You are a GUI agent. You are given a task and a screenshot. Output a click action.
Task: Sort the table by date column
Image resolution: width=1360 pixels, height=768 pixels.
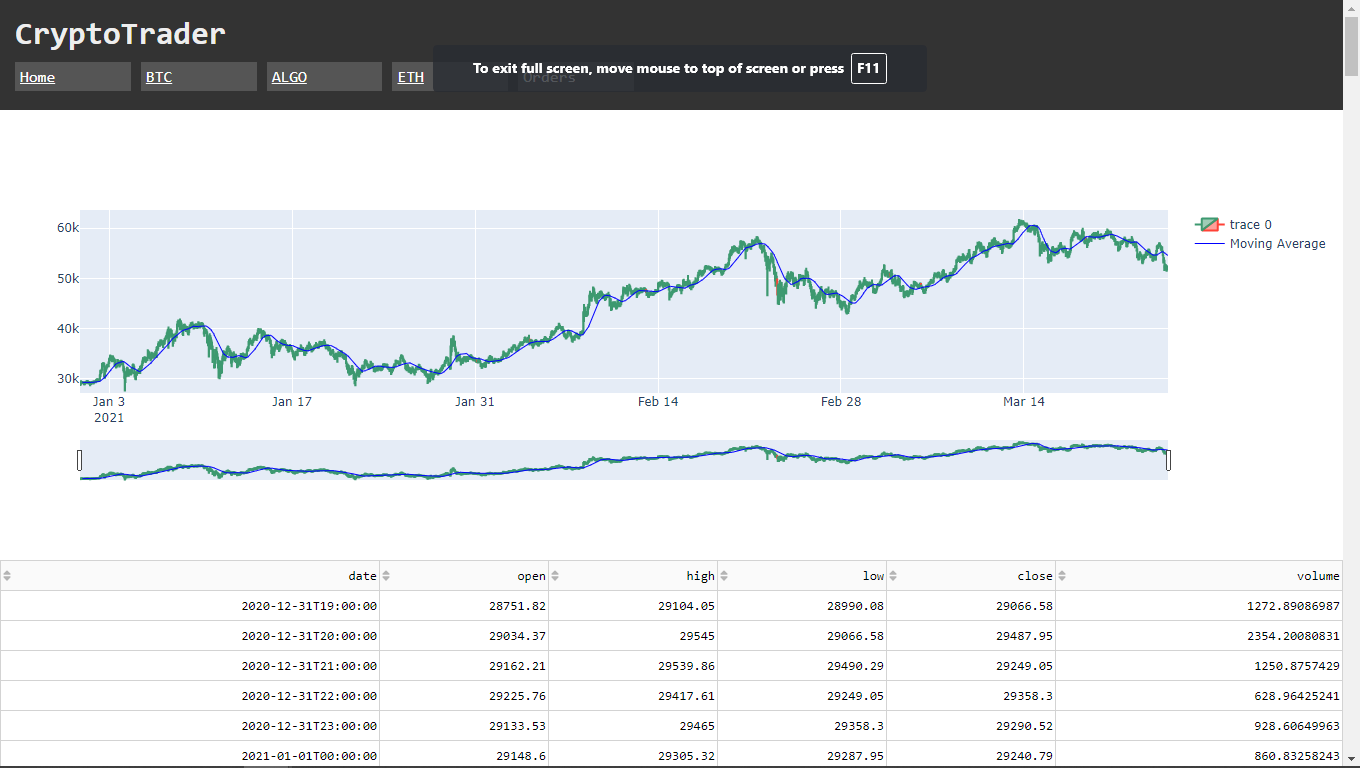coord(8,576)
